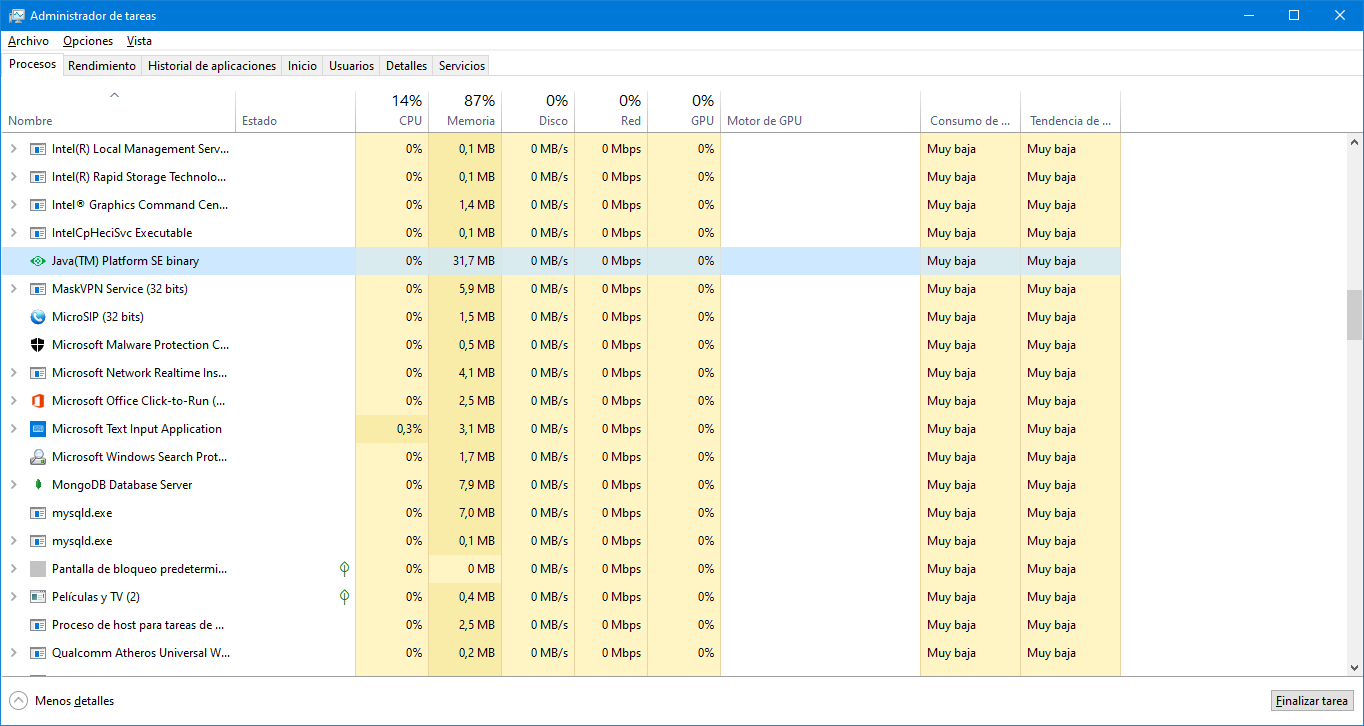
Task: Expand the Películas y TV (2) group
Action: (x=13, y=597)
